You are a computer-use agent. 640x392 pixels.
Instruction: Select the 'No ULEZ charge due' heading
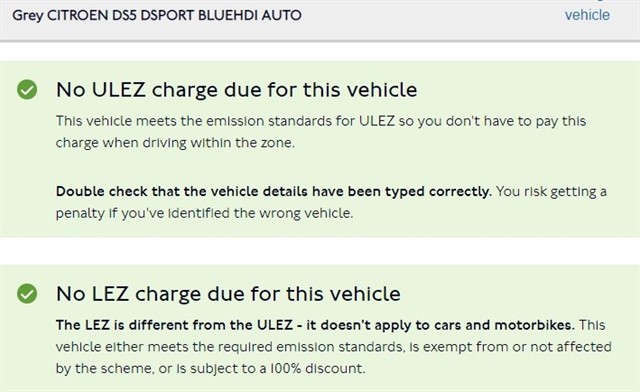coord(236,90)
